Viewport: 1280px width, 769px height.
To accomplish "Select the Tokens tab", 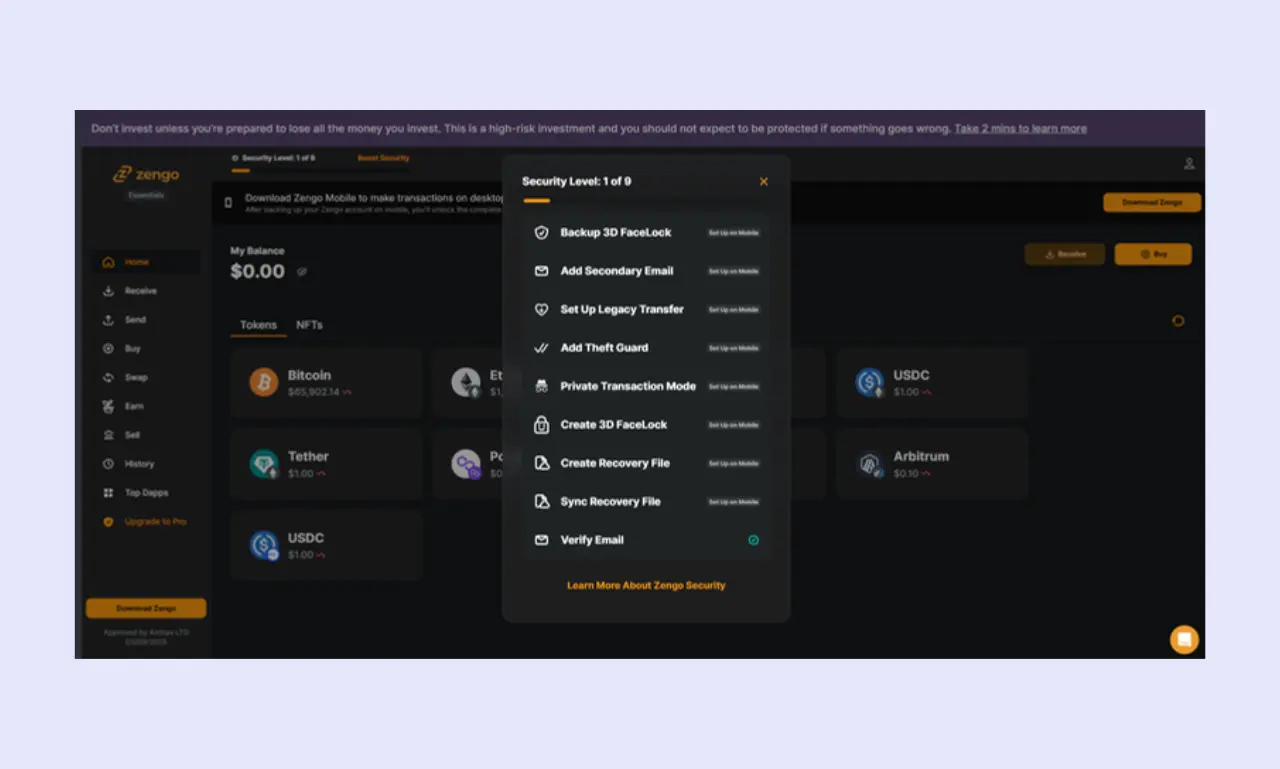I will point(258,325).
